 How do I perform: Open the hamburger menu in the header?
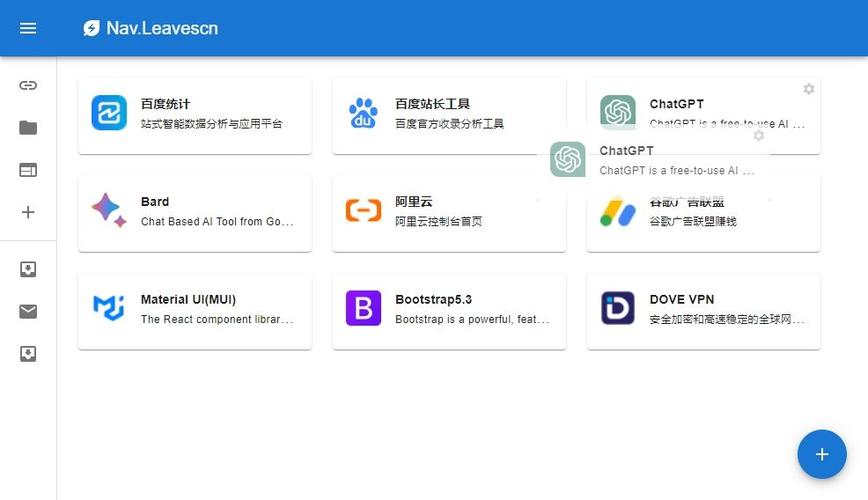pos(28,28)
